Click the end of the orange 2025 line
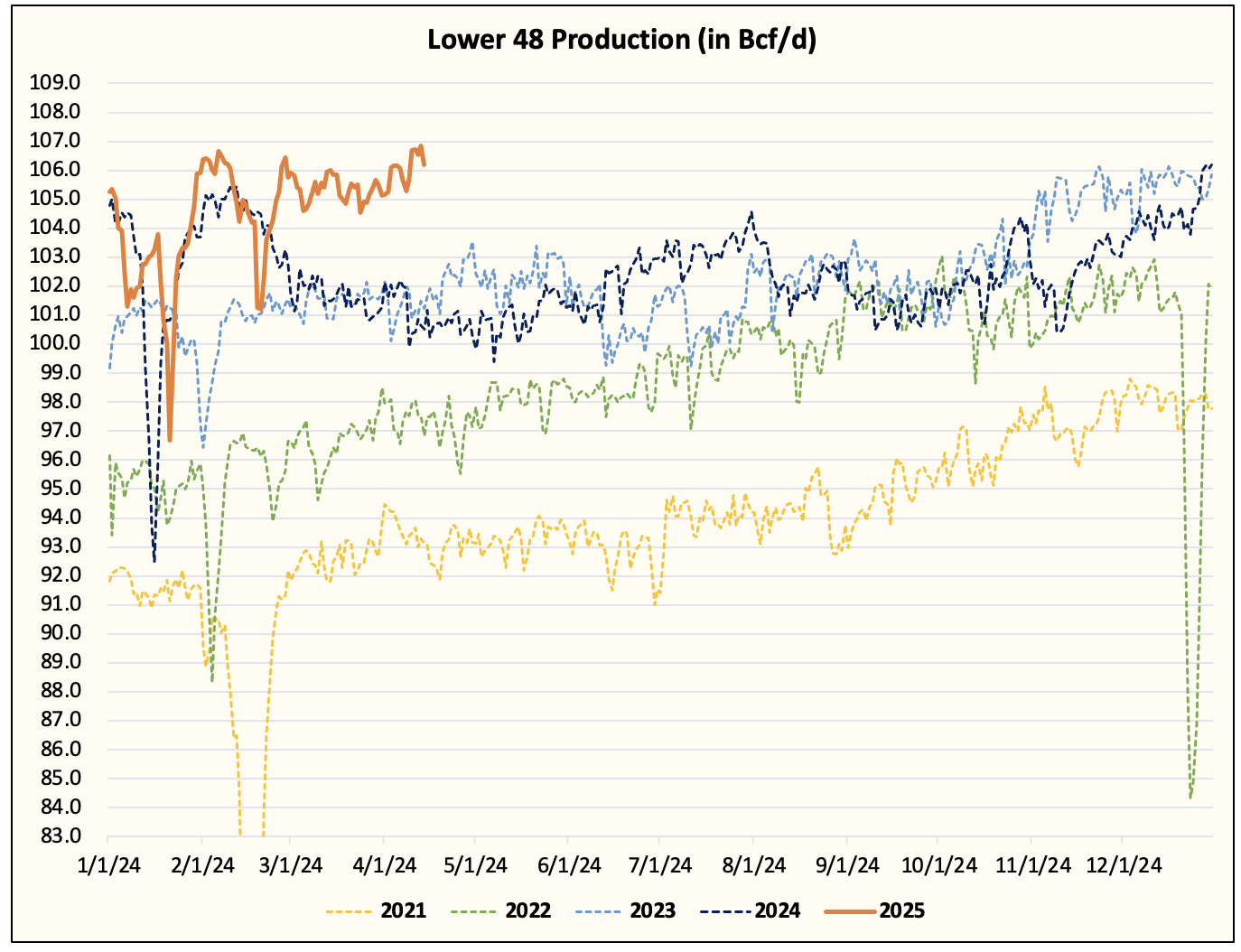The image size is (1241, 952). point(425,163)
